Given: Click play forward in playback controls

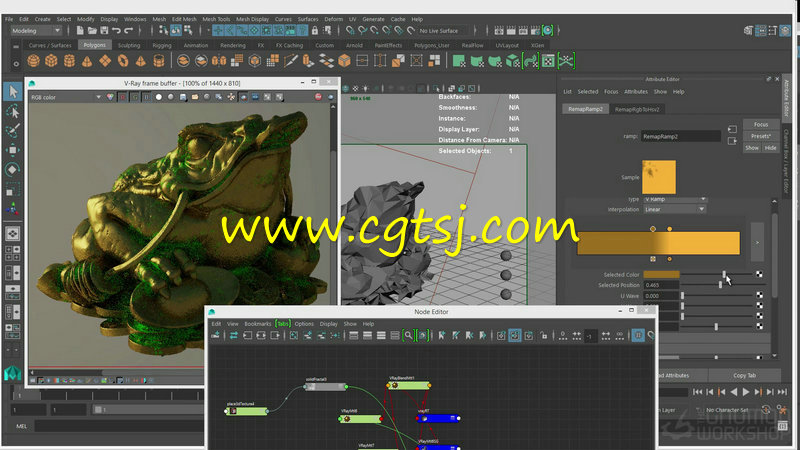Looking at the screenshot, I should tap(746, 392).
